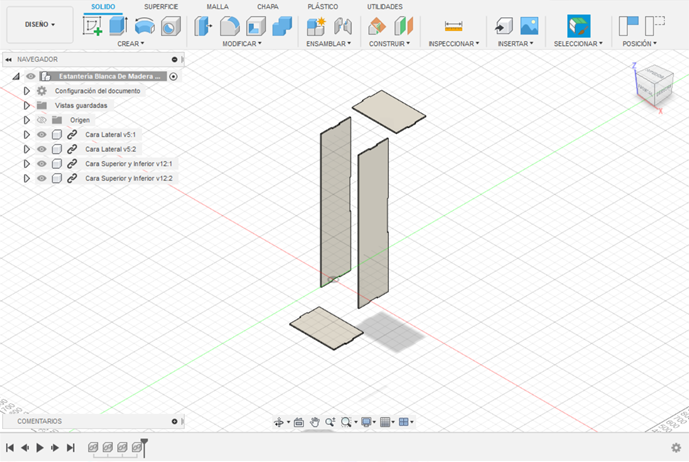Open Display Settings in navigation bar
The width and height of the screenshot is (689, 462).
pyautogui.click(x=366, y=422)
